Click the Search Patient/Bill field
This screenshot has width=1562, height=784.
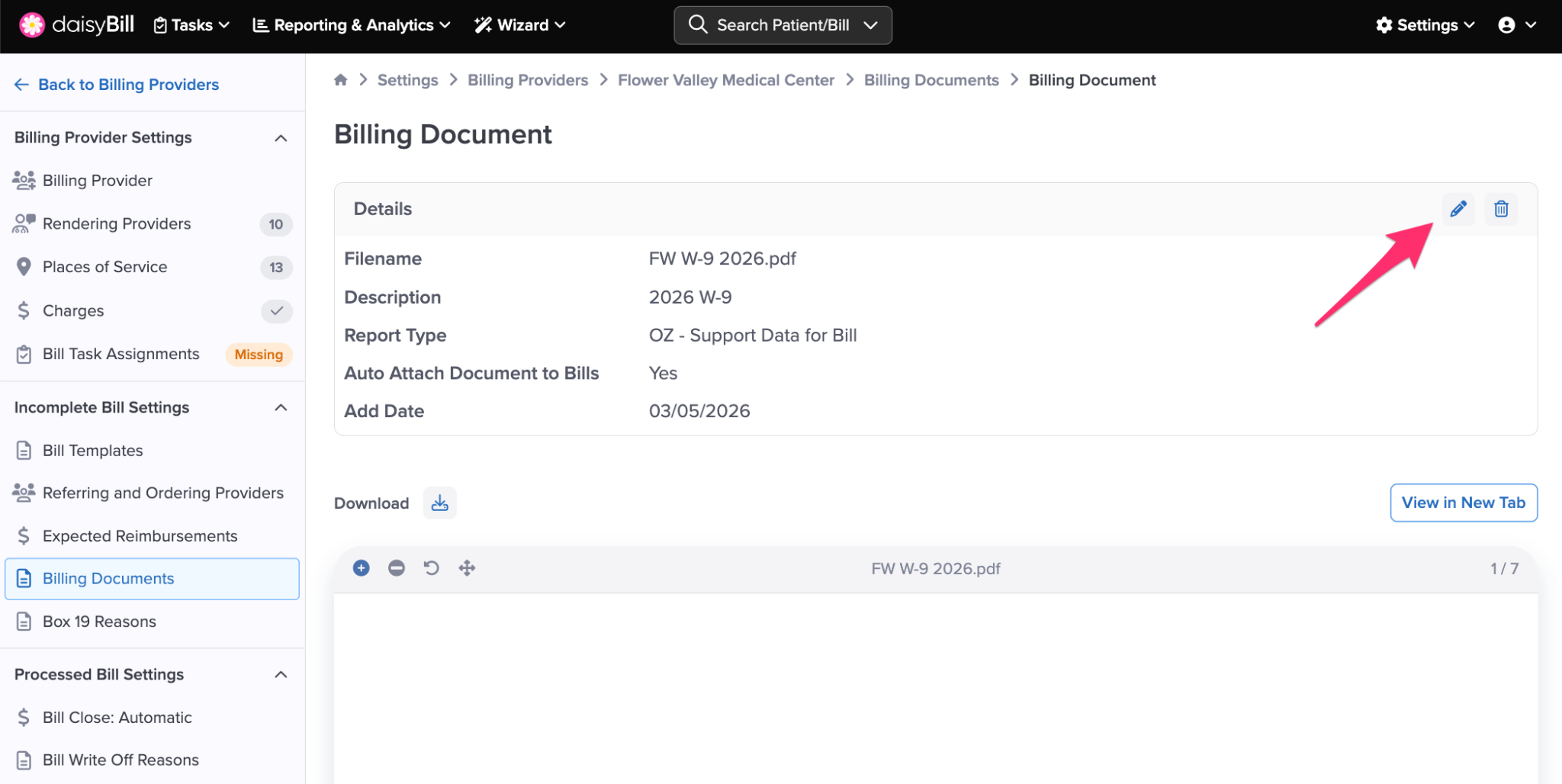pyautogui.click(x=783, y=25)
